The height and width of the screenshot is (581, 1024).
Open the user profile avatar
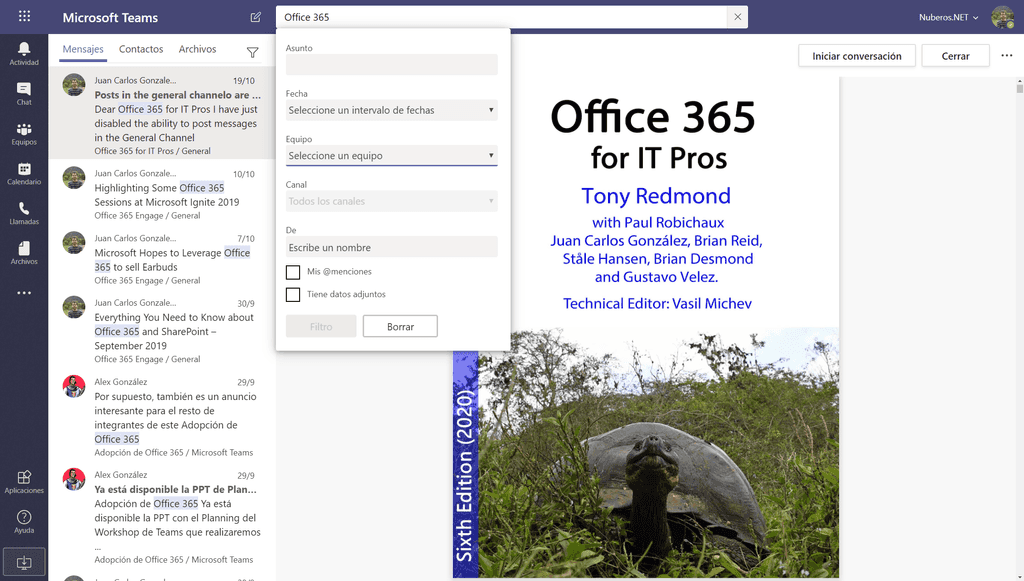(1002, 17)
